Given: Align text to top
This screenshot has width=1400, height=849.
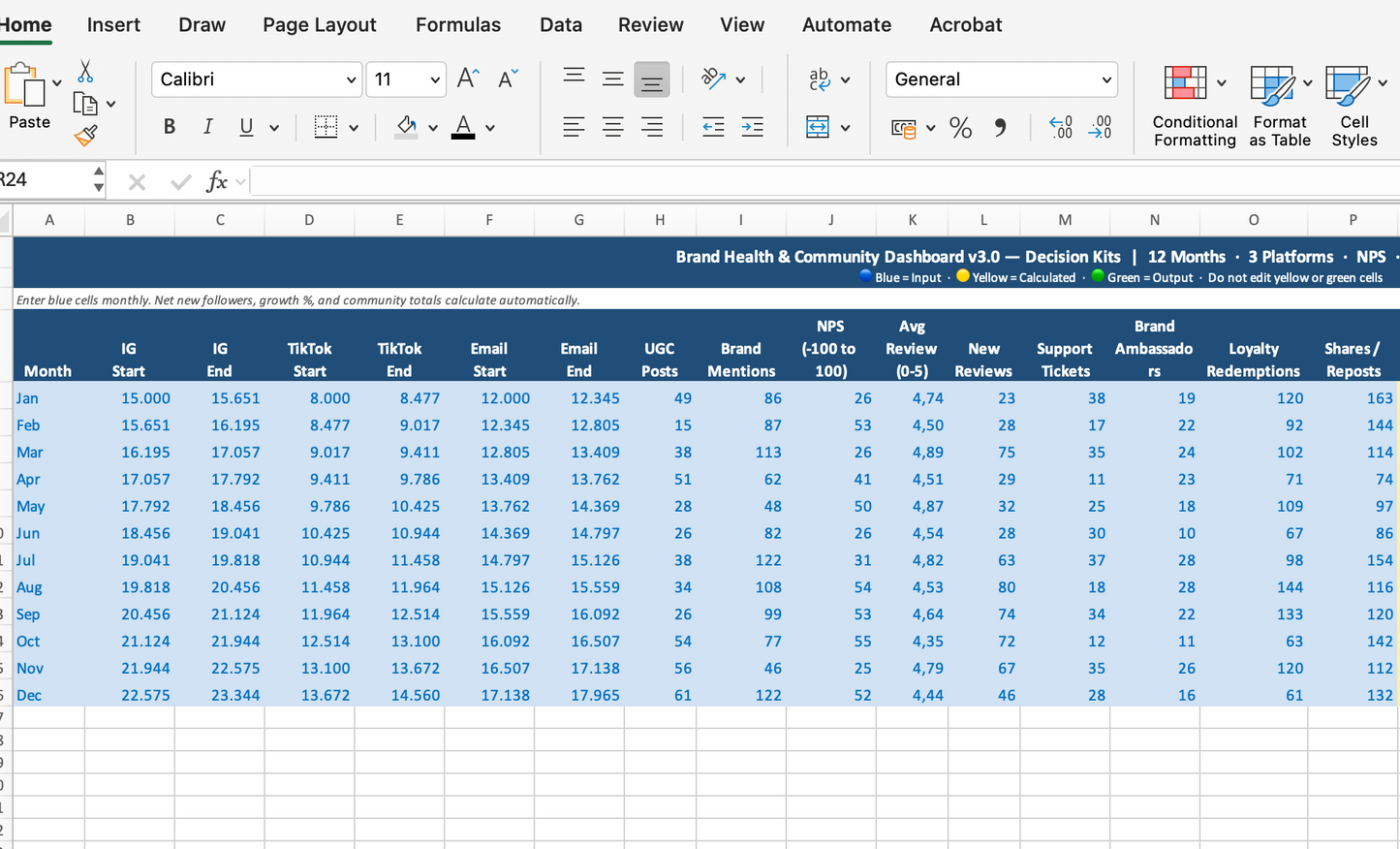Looking at the screenshot, I should tap(574, 77).
